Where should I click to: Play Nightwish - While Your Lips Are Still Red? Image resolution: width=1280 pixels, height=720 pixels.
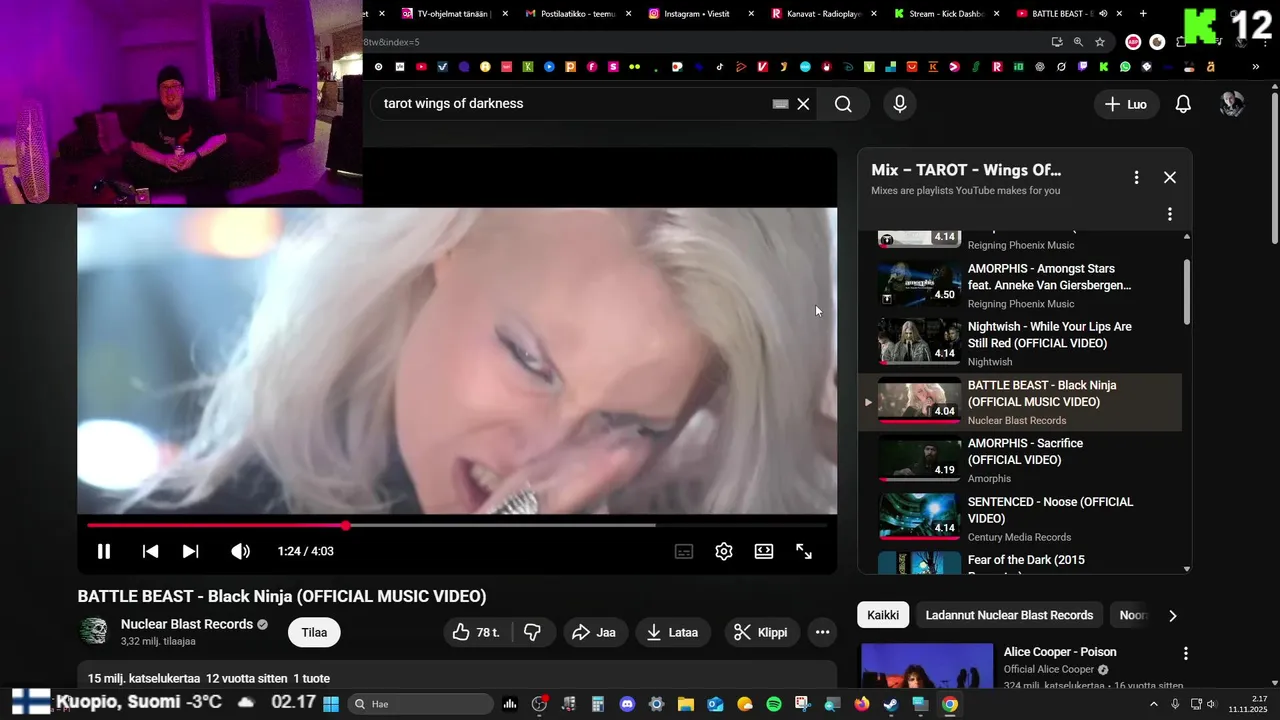pos(1020,344)
